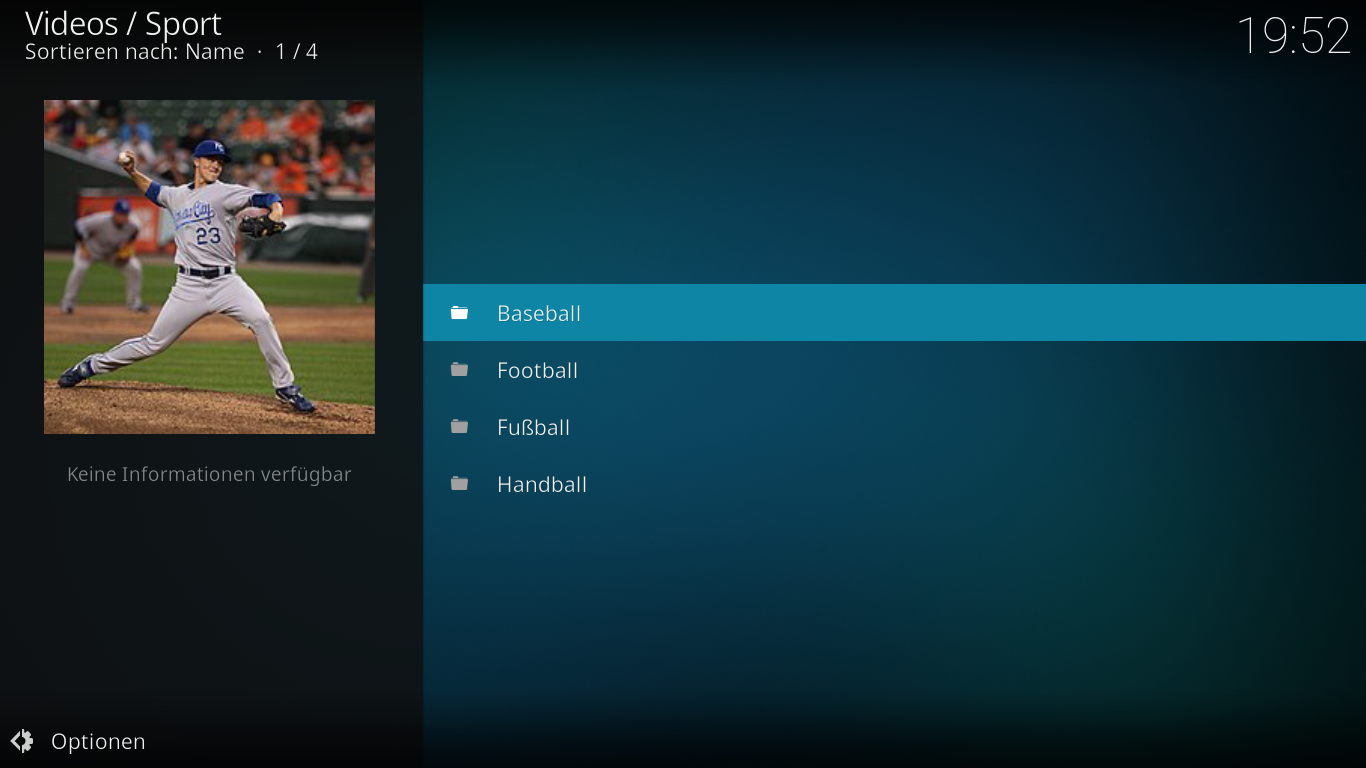The height and width of the screenshot is (768, 1366).
Task: Click the 19:52 clock display
Action: (1294, 36)
